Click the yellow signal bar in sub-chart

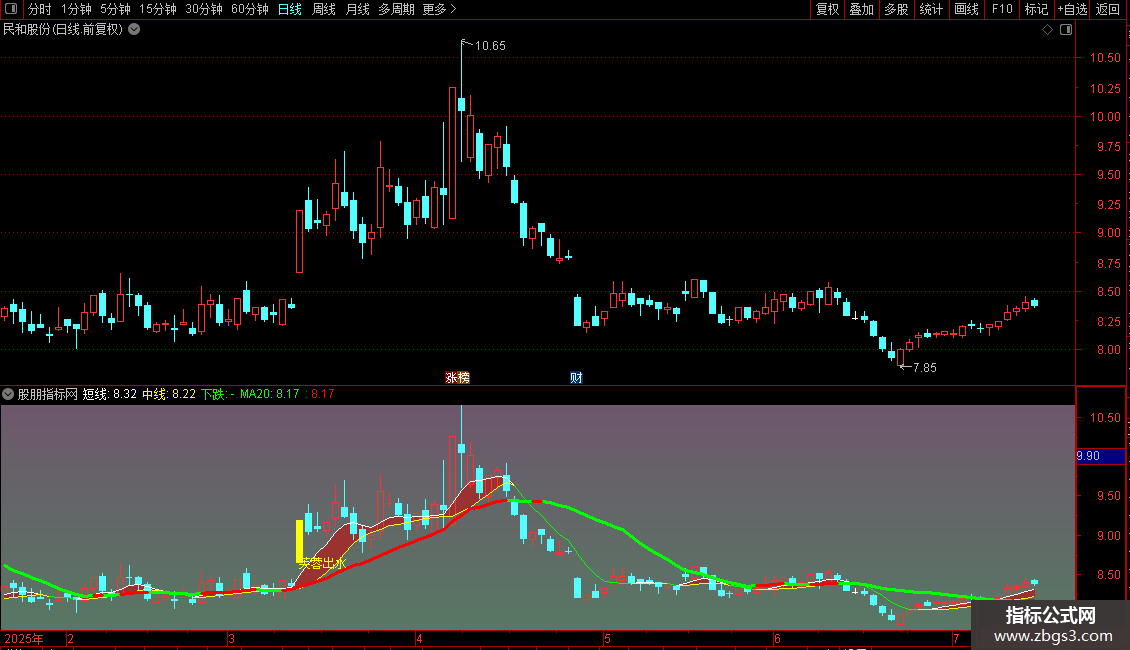pos(299,541)
